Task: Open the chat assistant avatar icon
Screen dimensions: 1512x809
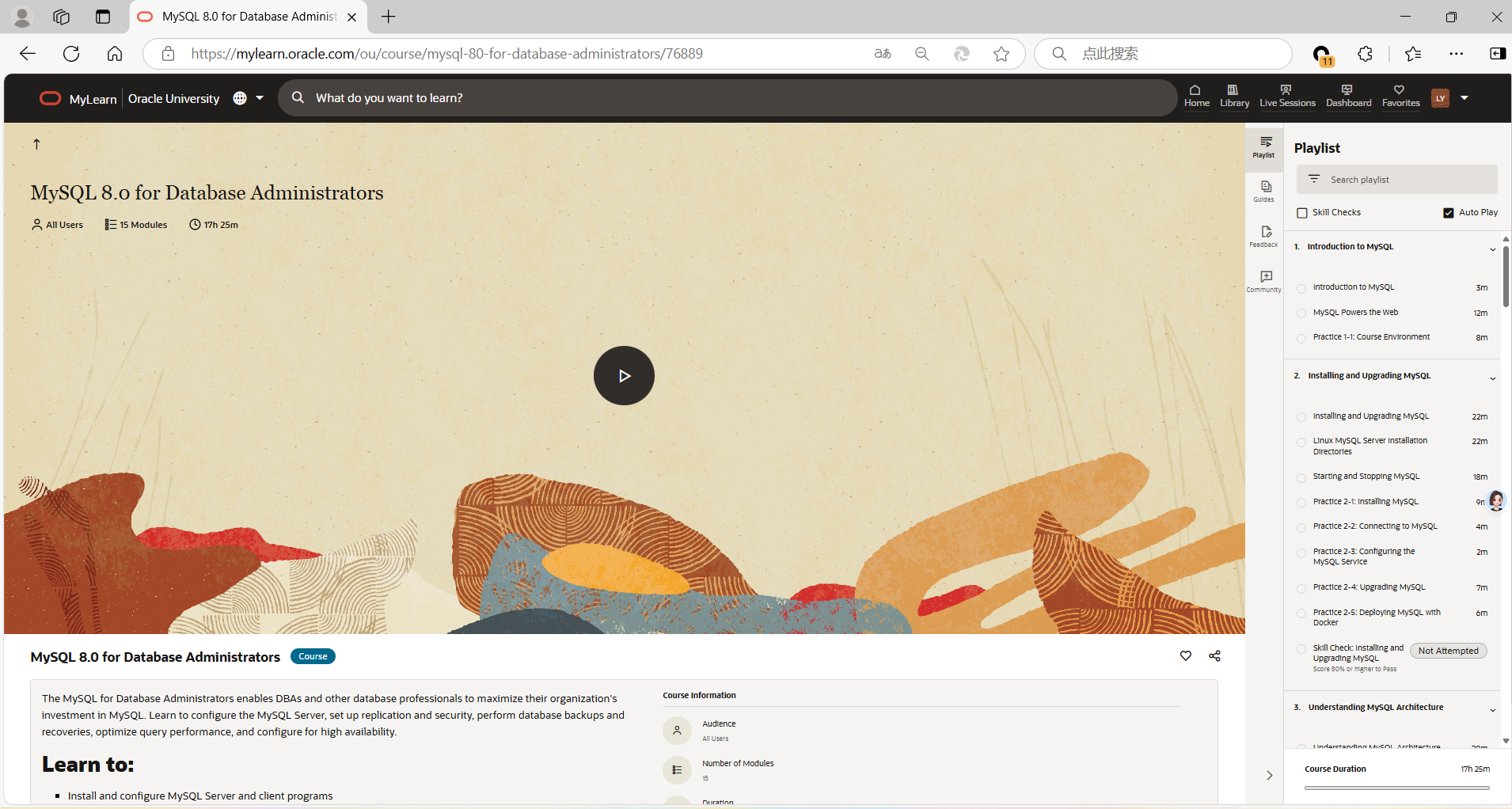Action: (x=1496, y=500)
